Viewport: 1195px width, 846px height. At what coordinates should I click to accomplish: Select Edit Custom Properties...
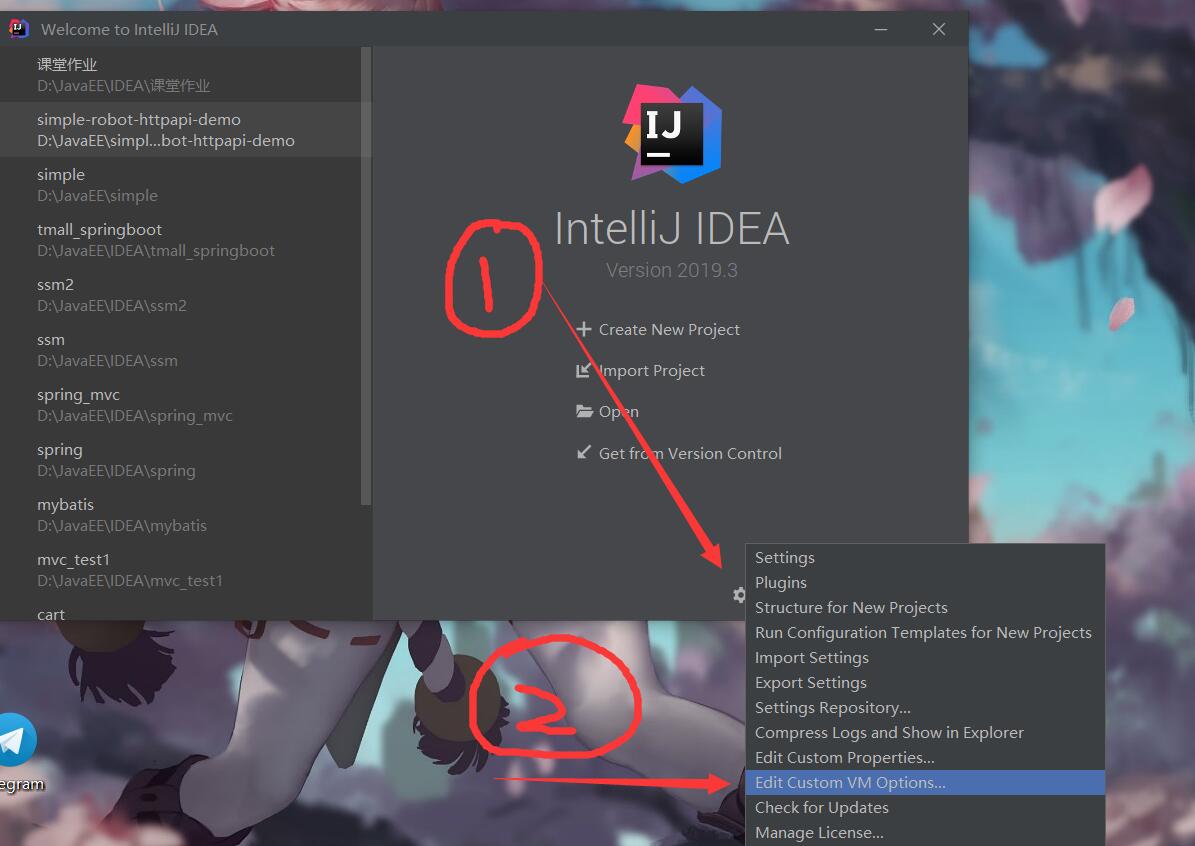point(925,758)
